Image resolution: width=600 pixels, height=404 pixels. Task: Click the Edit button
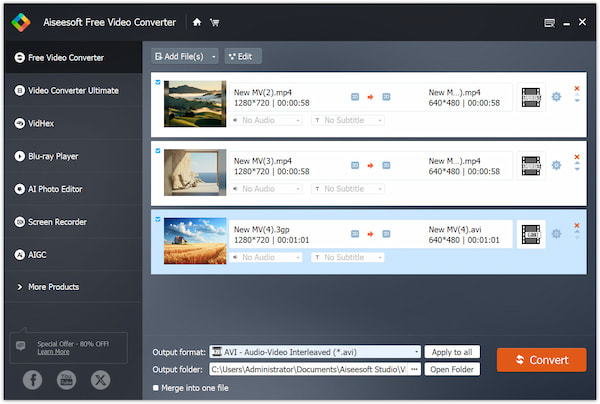click(243, 57)
